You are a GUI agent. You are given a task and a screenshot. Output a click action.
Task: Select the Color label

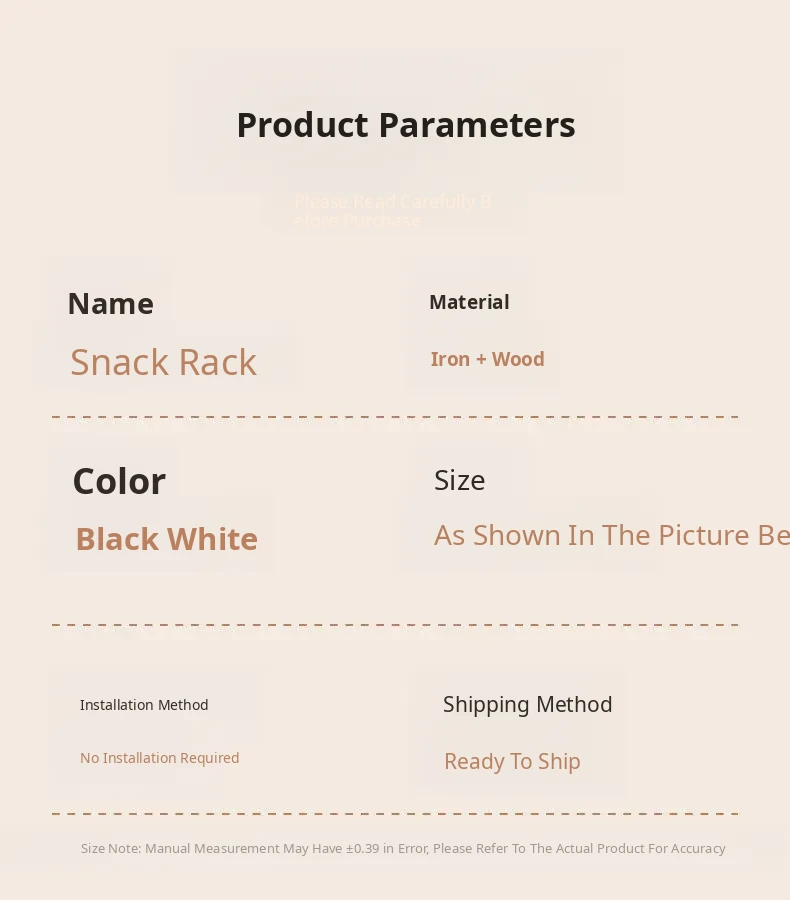pyautogui.click(x=119, y=481)
